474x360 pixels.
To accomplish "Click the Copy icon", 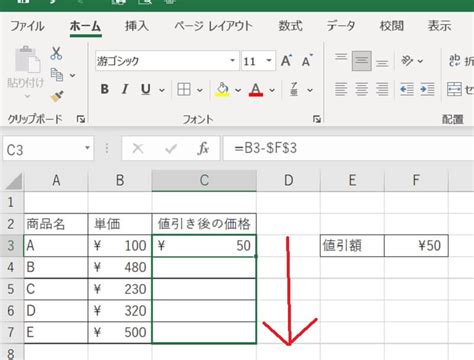I will [56, 75].
